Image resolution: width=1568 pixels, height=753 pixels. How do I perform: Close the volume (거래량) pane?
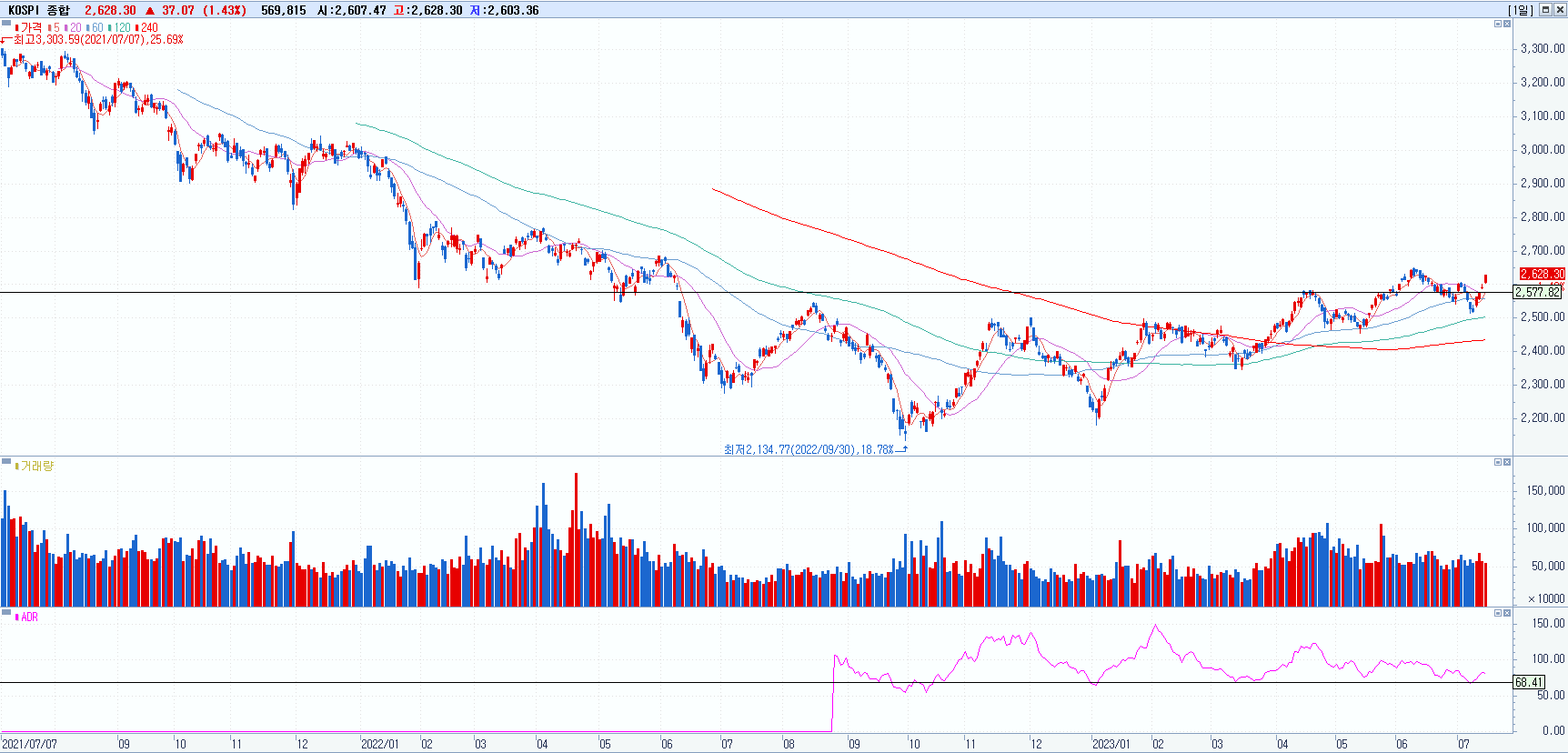click(x=1507, y=462)
